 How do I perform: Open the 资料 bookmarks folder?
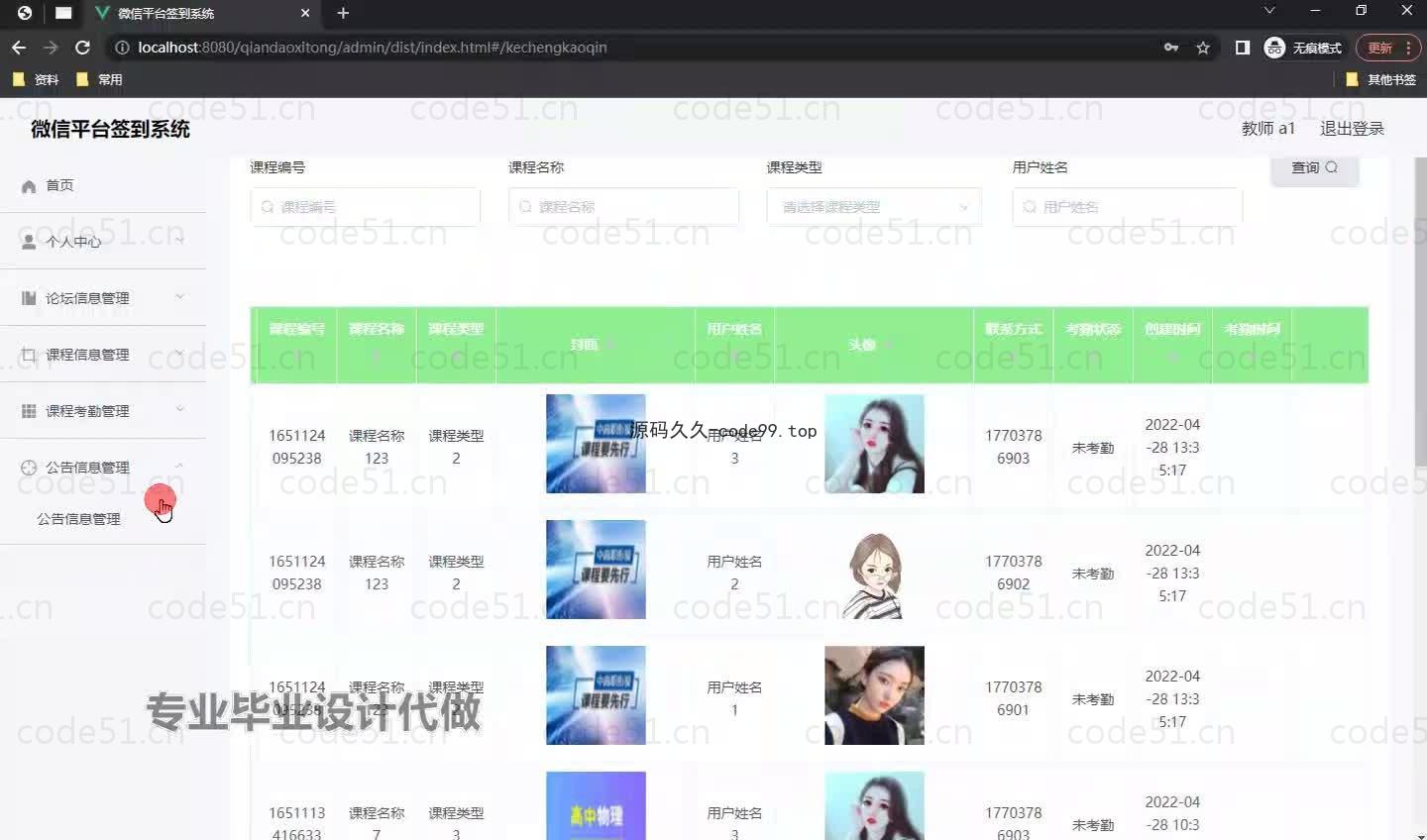coord(36,79)
